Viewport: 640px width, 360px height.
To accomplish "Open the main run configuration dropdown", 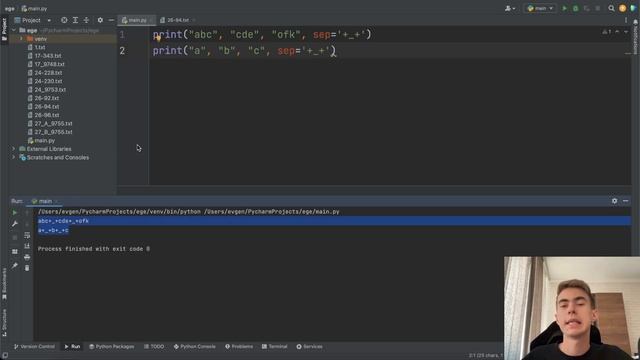I will pyautogui.click(x=540, y=8).
